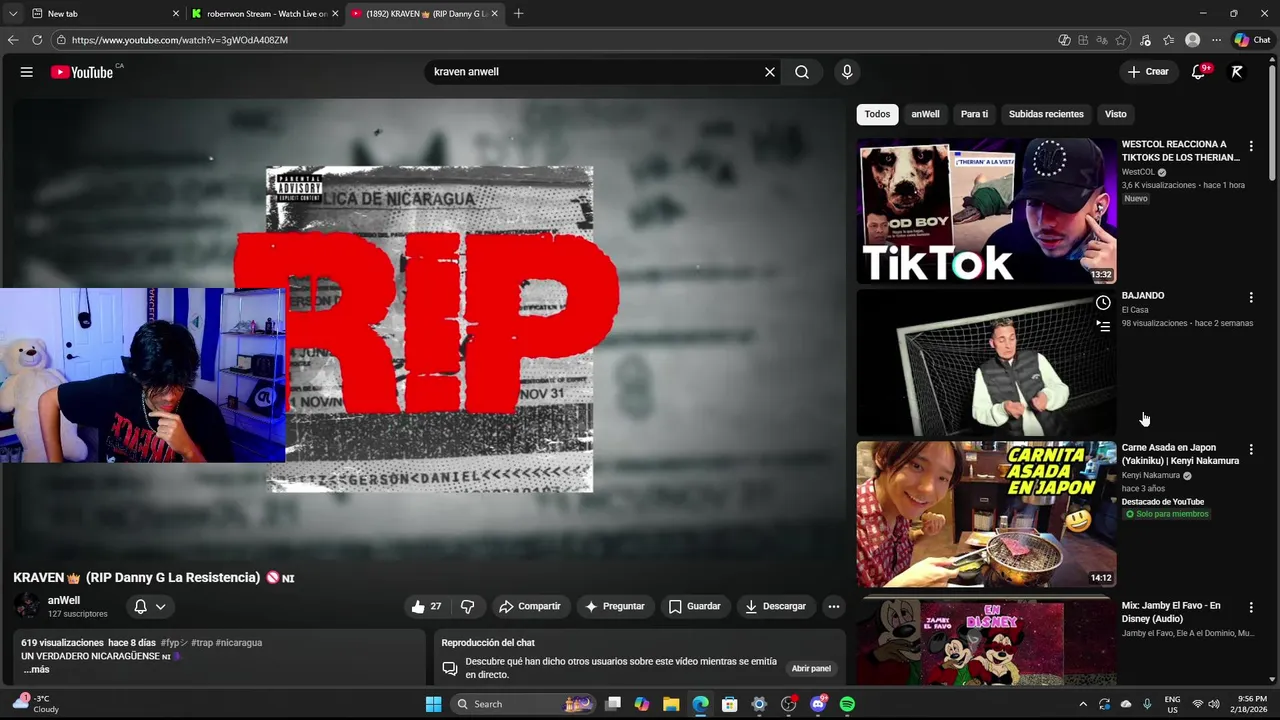The width and height of the screenshot is (1280, 720).
Task: Select the Todos filter chip
Action: click(x=877, y=114)
